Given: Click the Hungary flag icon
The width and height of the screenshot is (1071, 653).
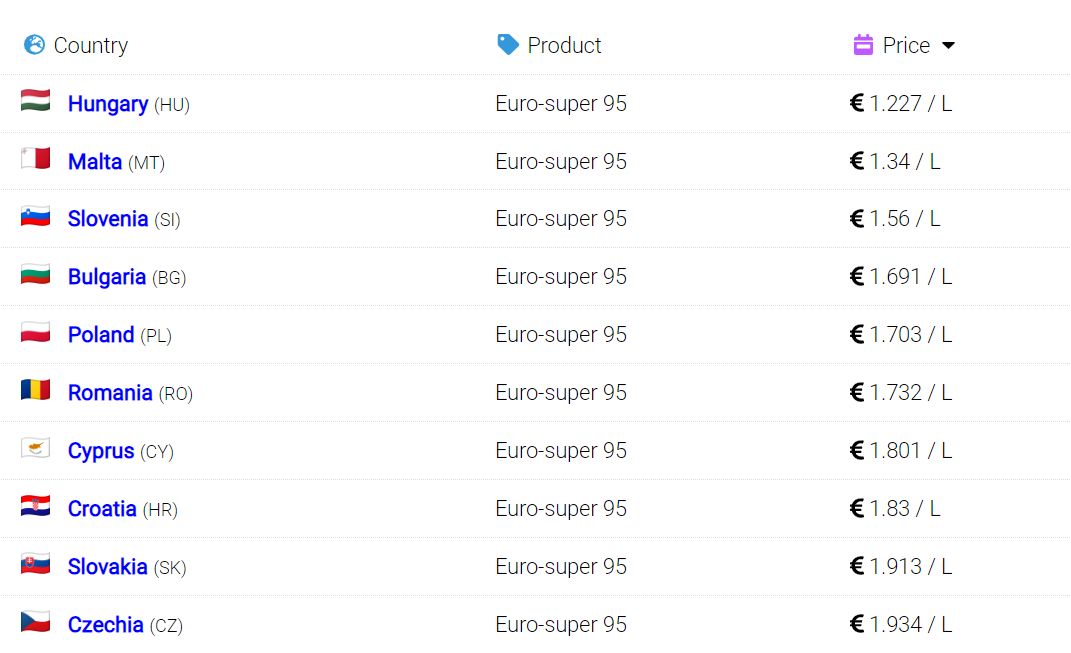Looking at the screenshot, I should coord(36,100).
